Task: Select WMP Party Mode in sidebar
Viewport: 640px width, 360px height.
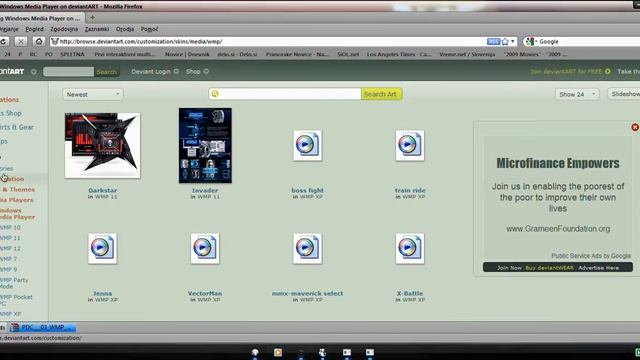Action: pos(14,283)
